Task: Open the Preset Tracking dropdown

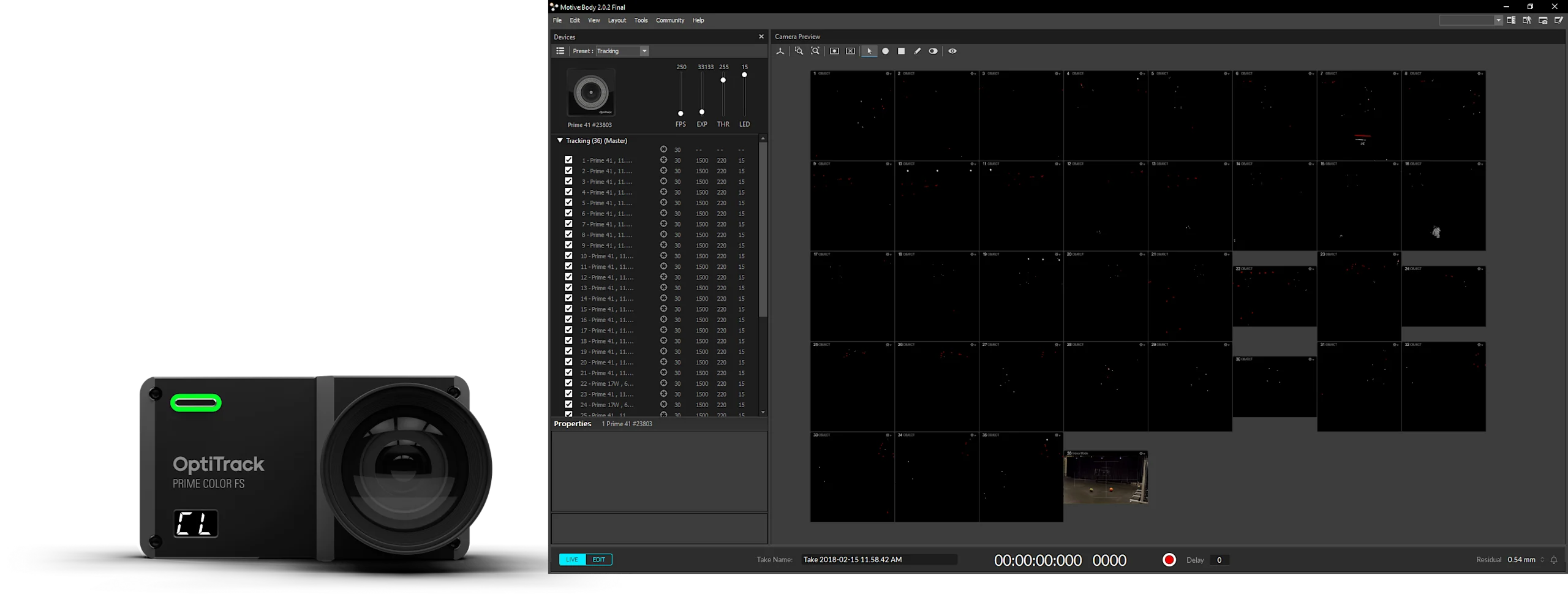Action: (622, 51)
